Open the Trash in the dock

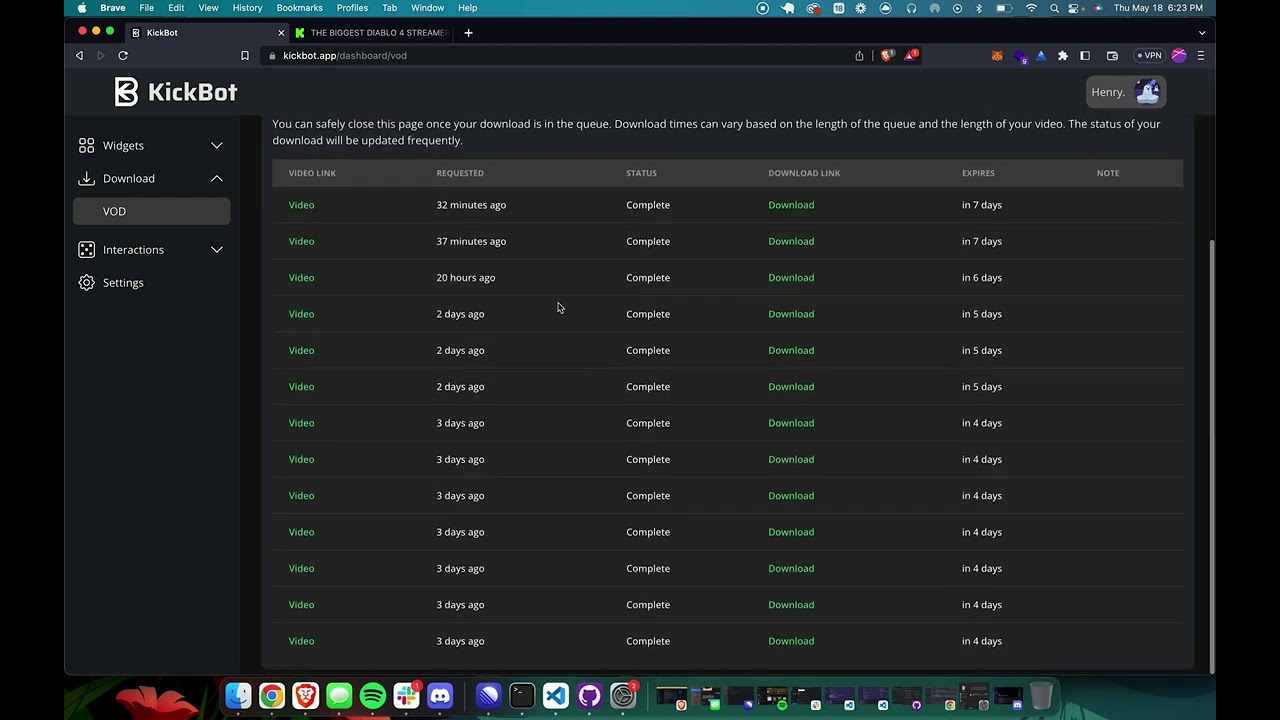[1041, 696]
